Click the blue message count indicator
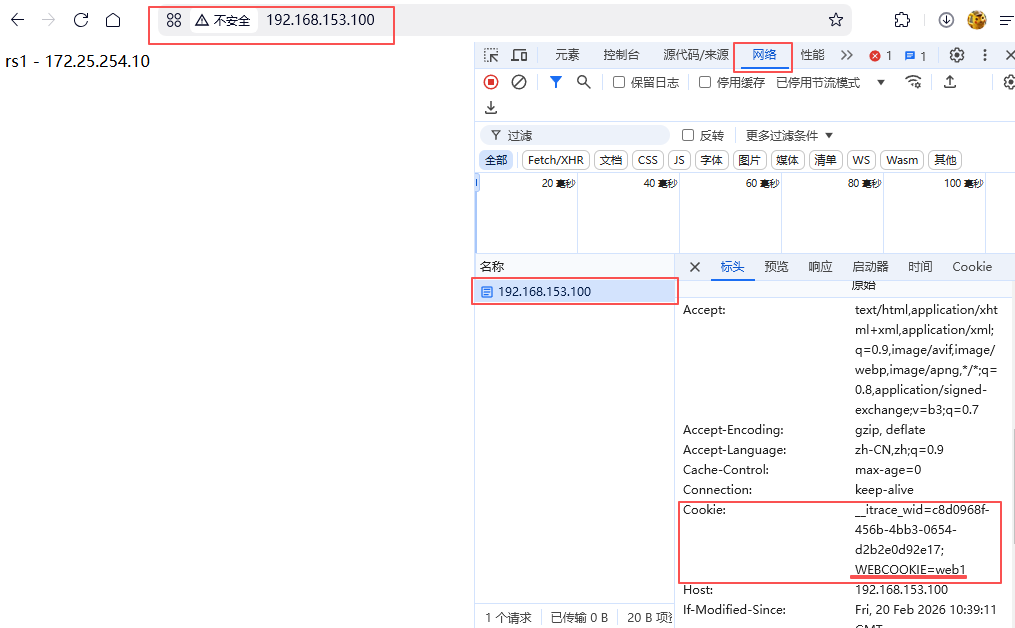 point(915,56)
